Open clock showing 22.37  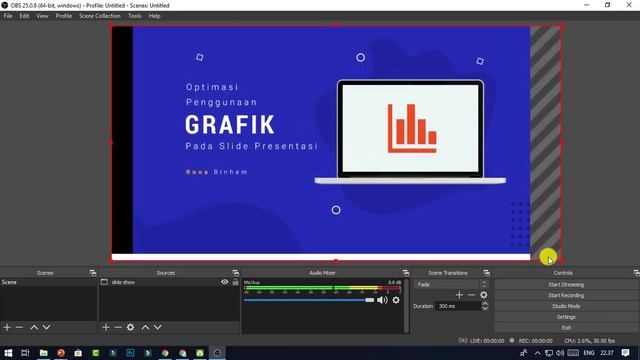607,353
